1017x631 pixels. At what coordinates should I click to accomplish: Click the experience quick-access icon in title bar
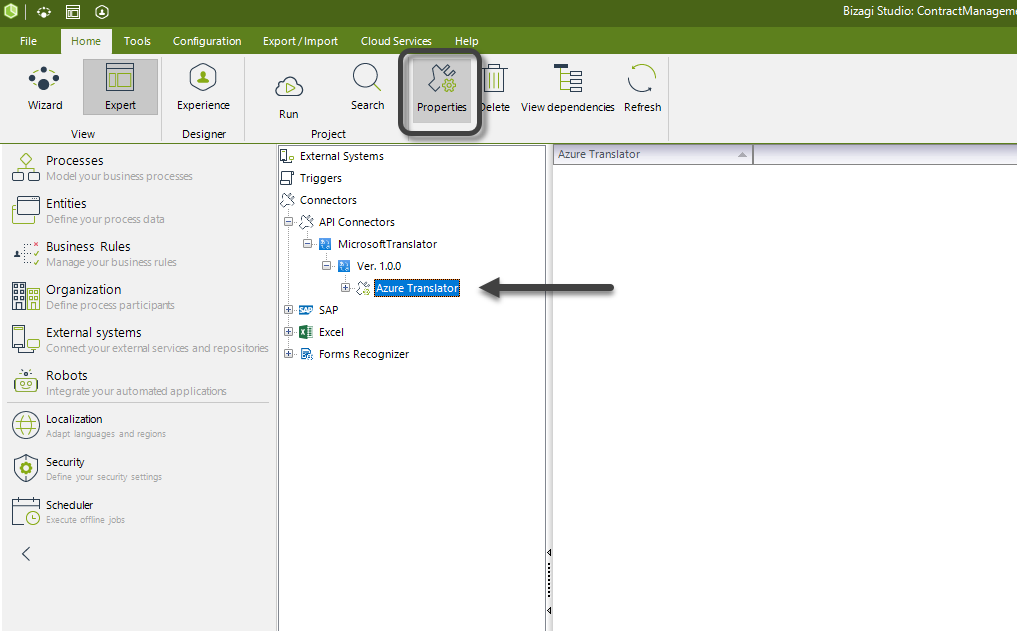pyautogui.click(x=102, y=12)
